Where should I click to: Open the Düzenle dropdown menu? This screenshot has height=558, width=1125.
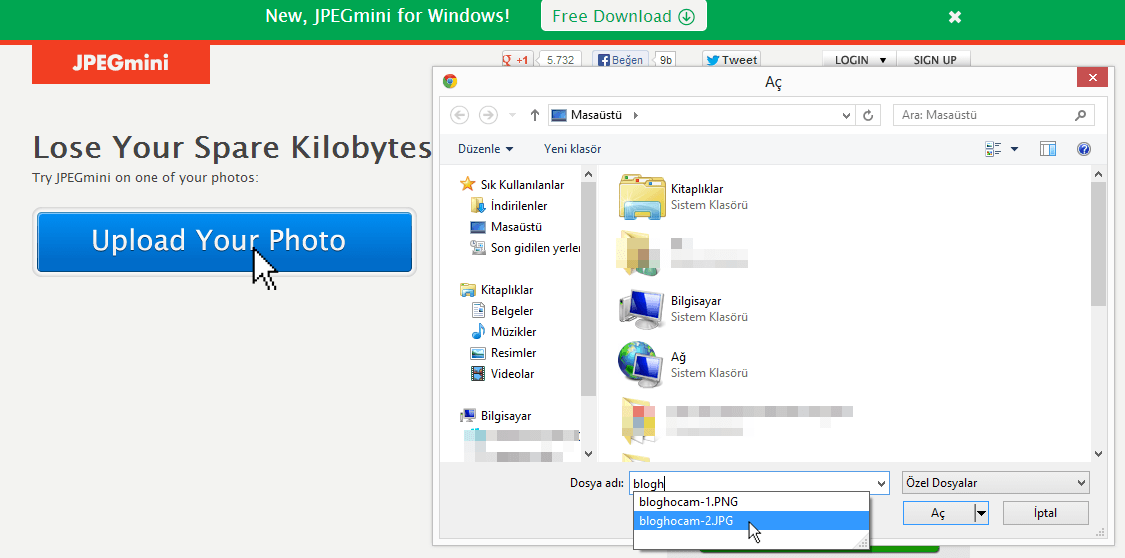485,149
